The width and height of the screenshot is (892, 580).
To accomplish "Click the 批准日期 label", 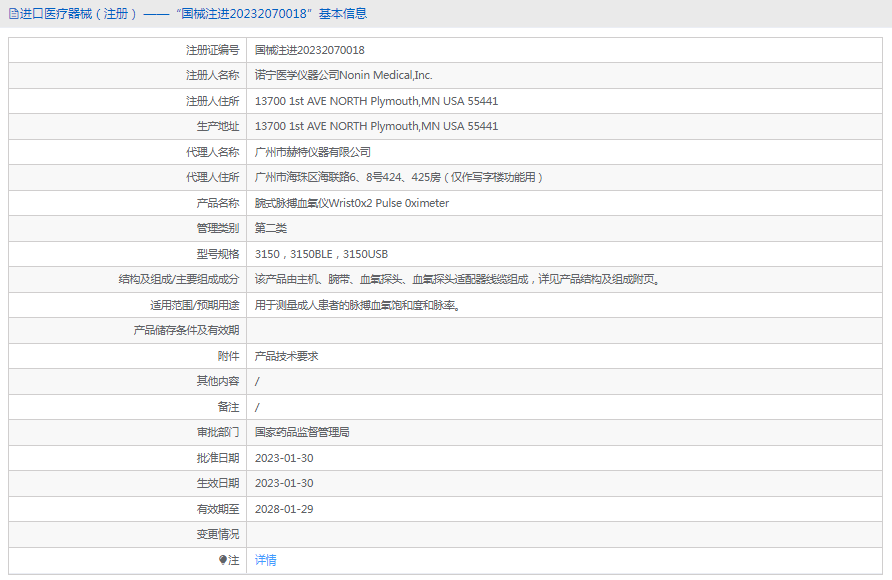I will 218,458.
